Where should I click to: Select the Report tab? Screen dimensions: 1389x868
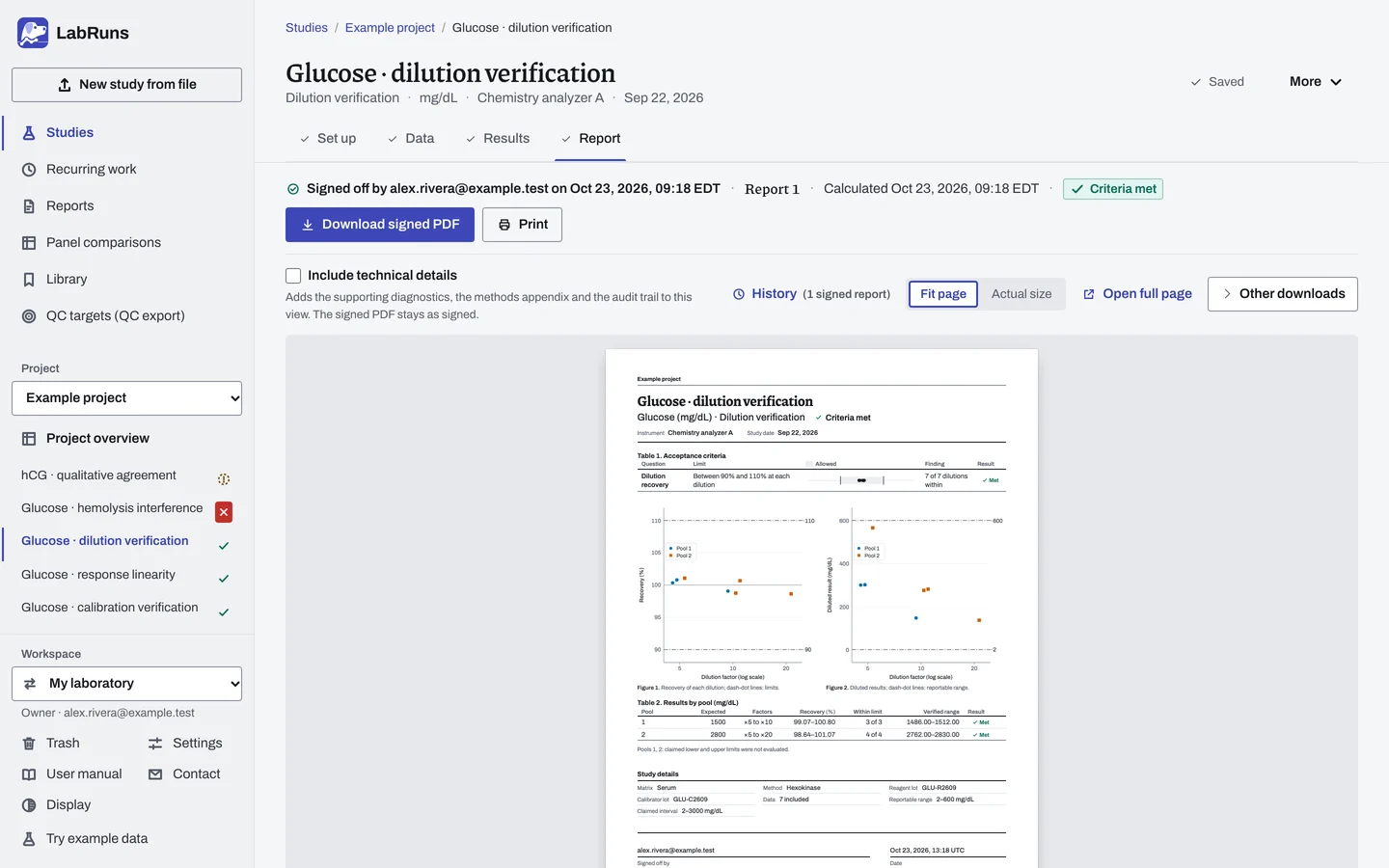pyautogui.click(x=590, y=139)
